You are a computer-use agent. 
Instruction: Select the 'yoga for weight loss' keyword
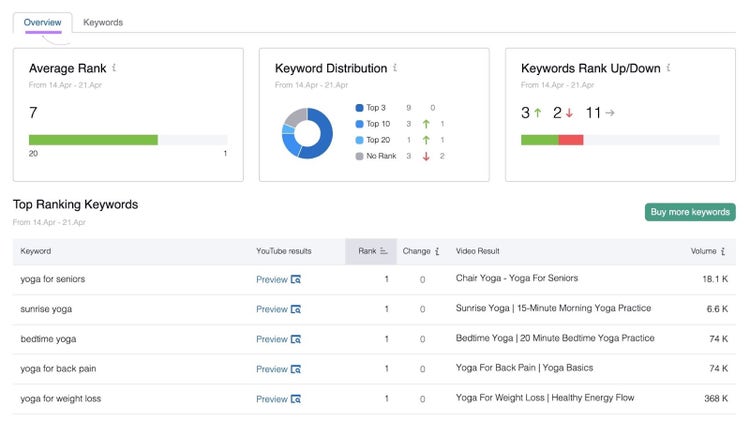click(x=61, y=399)
